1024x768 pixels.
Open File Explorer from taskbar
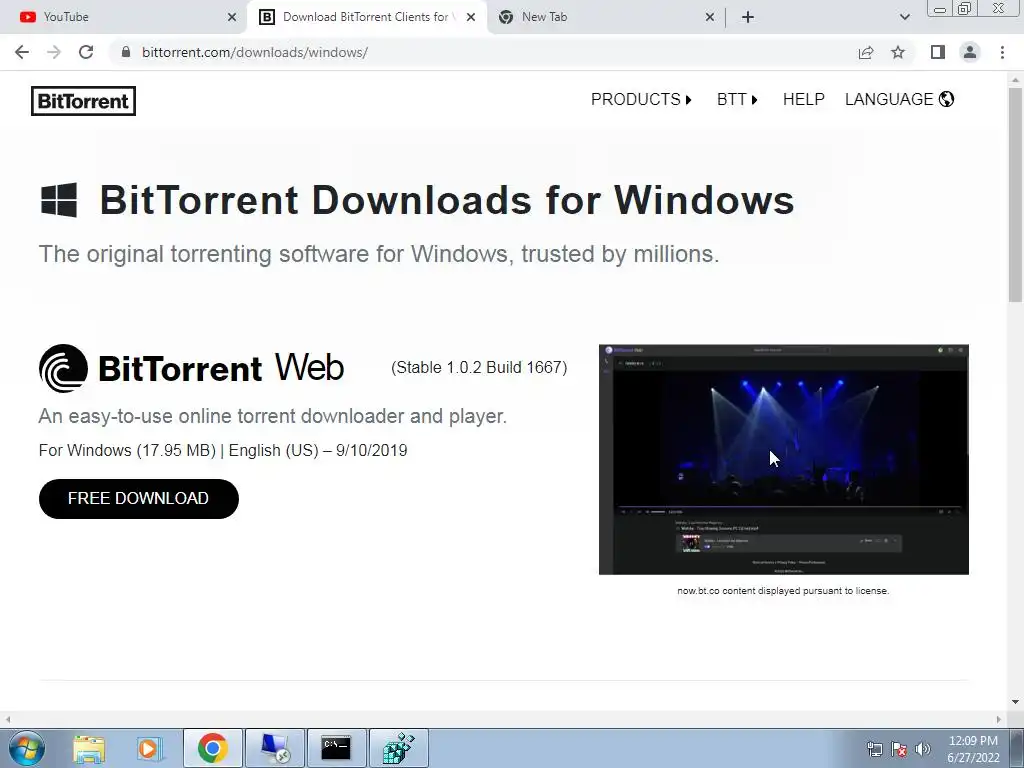point(89,748)
